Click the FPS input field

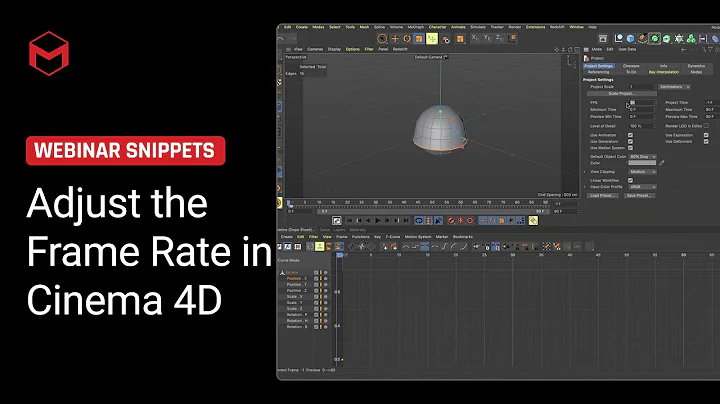click(x=641, y=103)
